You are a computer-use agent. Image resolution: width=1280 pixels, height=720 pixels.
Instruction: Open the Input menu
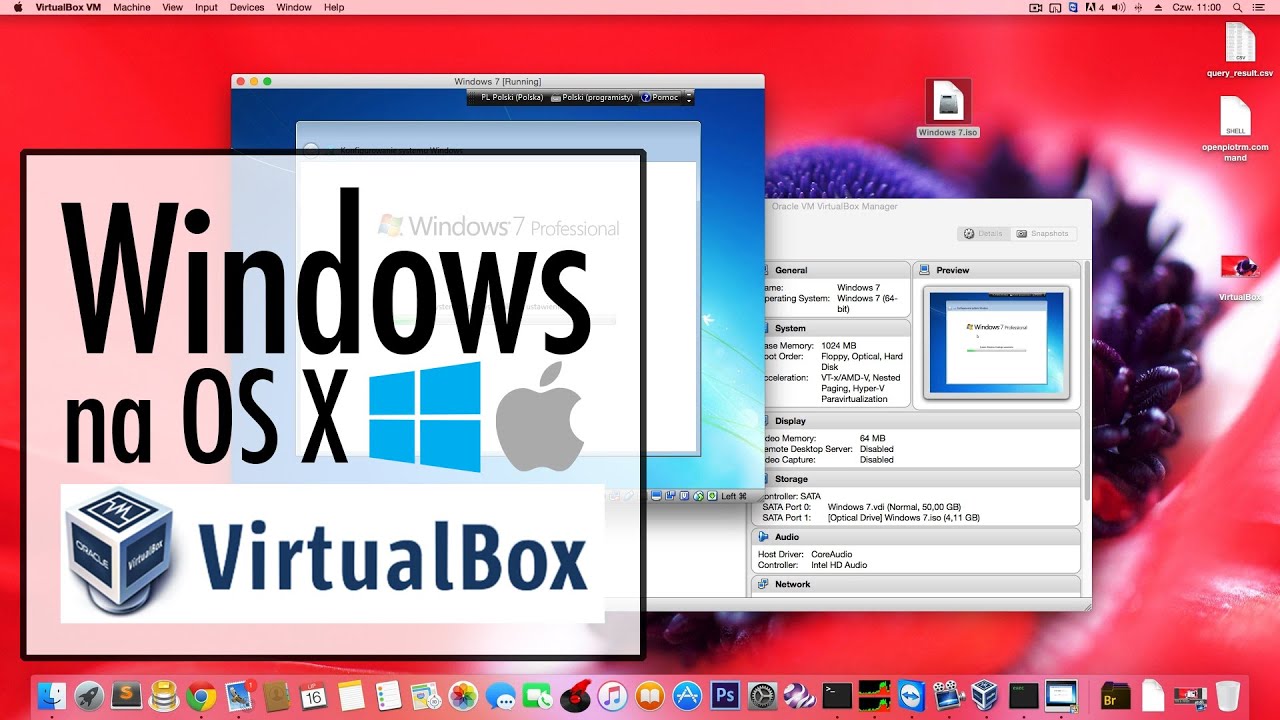point(206,7)
